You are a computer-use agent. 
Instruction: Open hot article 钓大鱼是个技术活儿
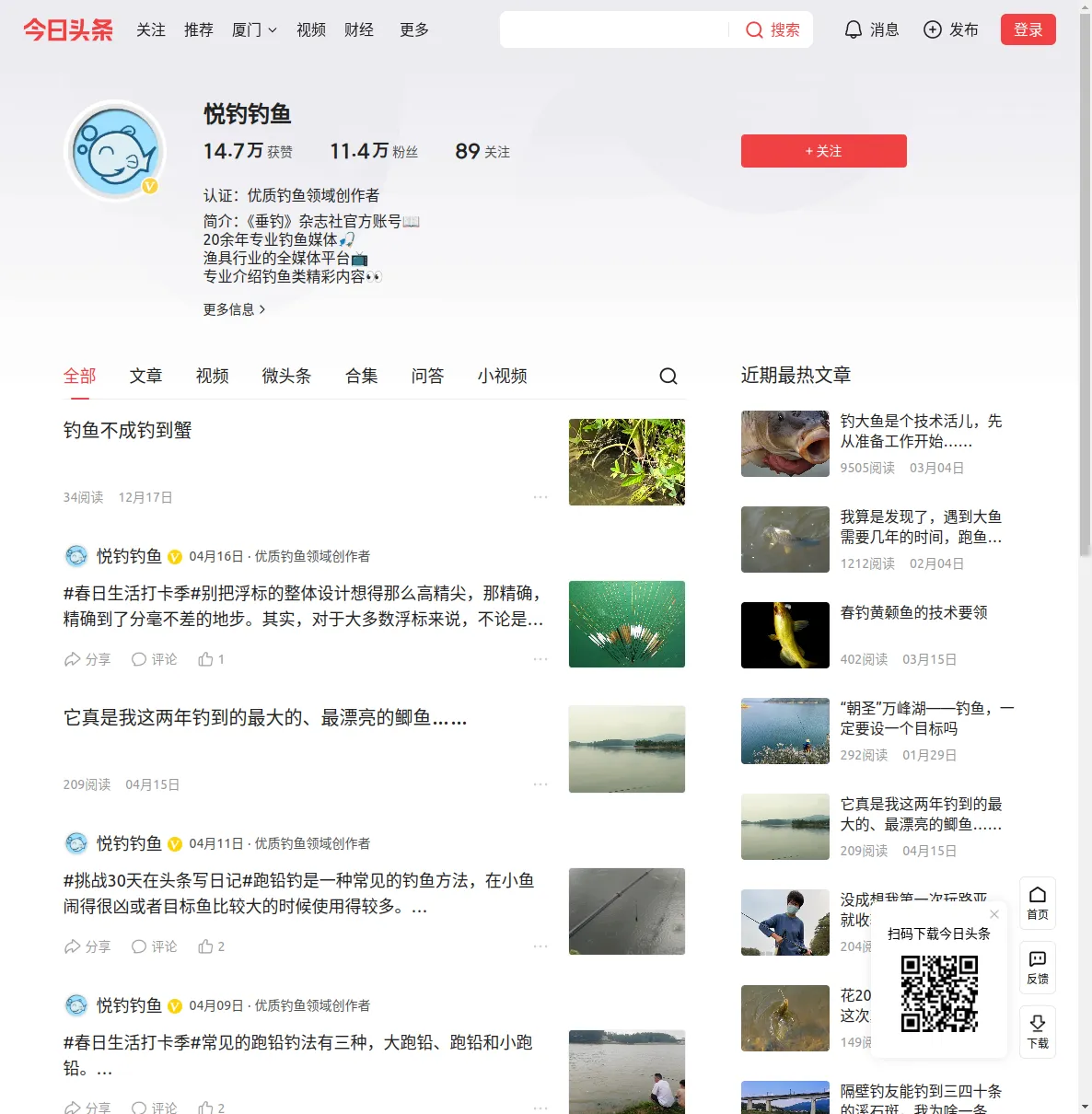(x=921, y=431)
